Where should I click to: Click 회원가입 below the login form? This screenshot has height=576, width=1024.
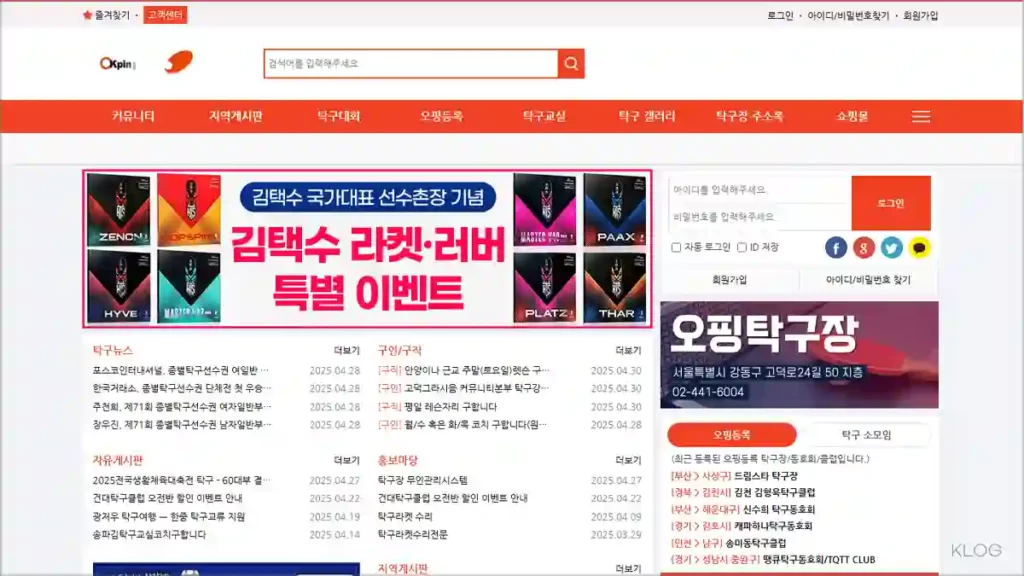(729, 280)
